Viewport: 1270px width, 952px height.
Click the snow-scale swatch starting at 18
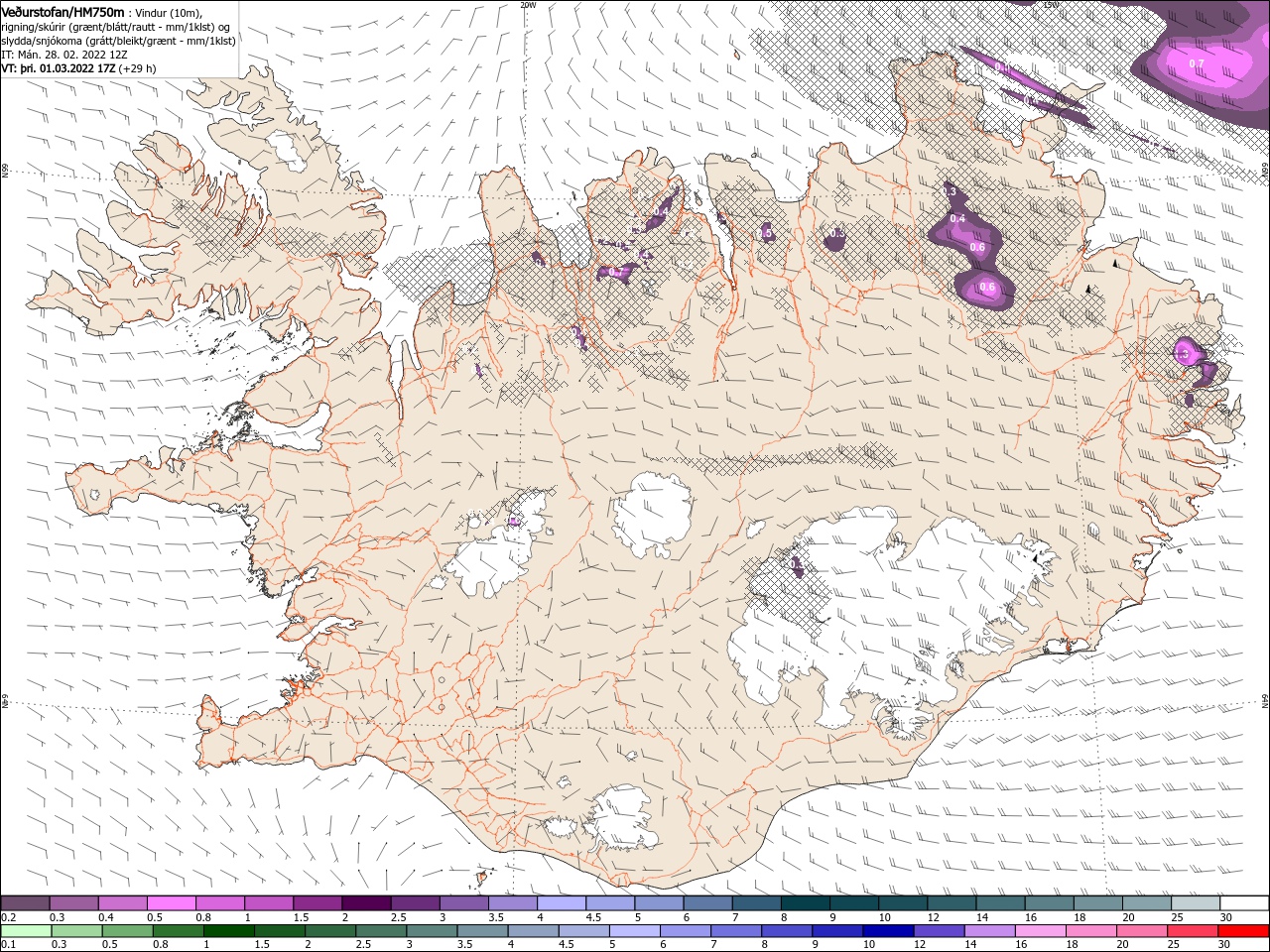pos(1098,903)
